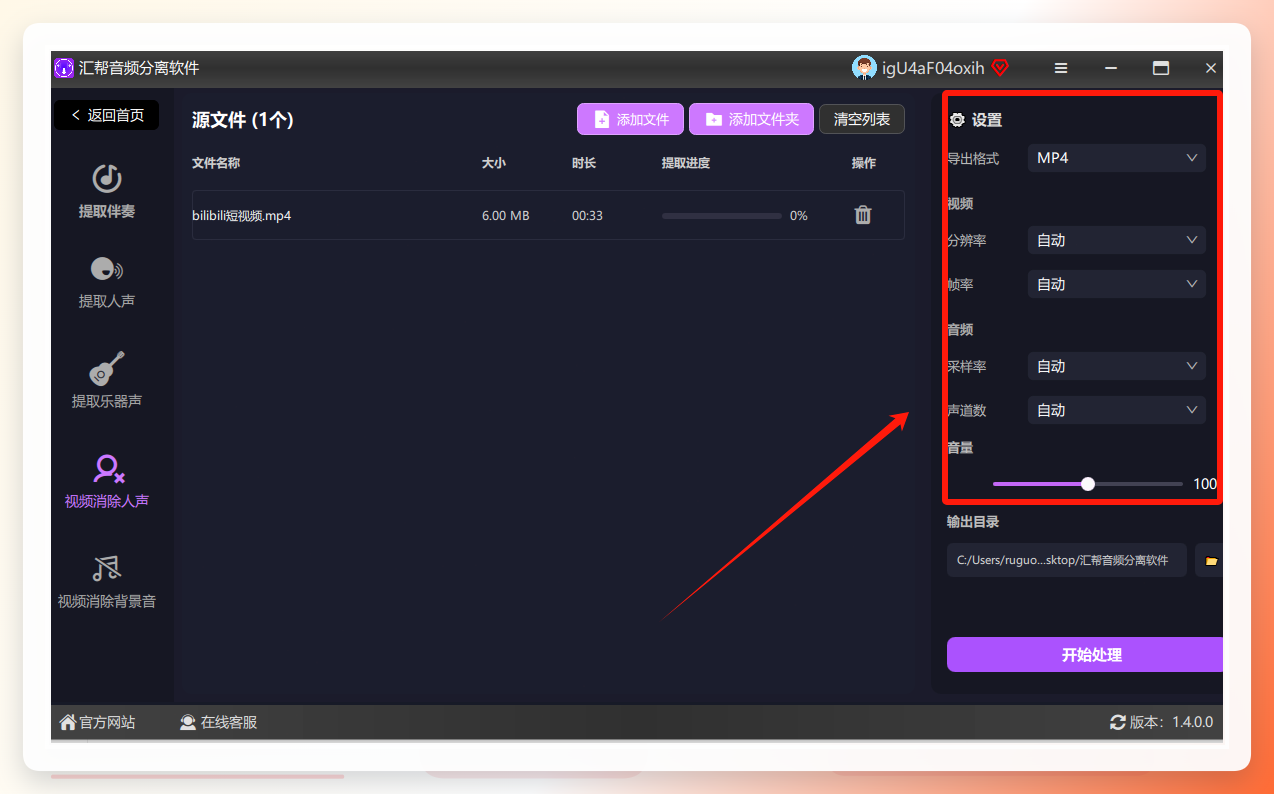Click the 版本: 1.4.0.0 text

(x=1171, y=722)
